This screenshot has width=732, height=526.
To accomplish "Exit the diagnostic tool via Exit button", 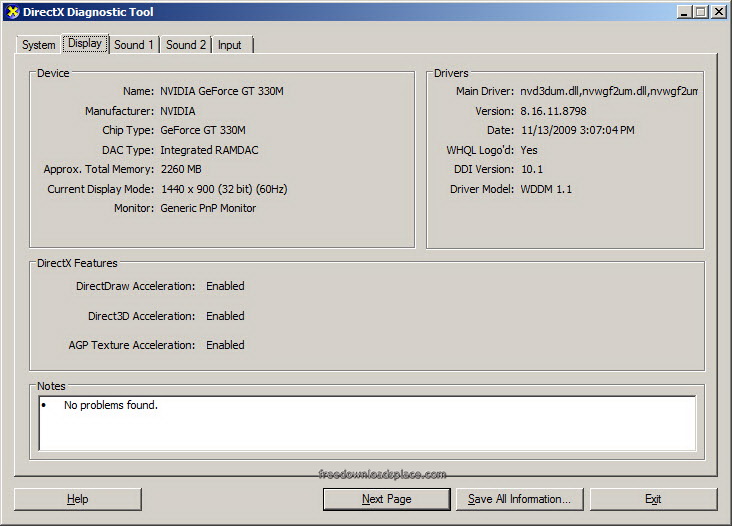I will tap(653, 499).
